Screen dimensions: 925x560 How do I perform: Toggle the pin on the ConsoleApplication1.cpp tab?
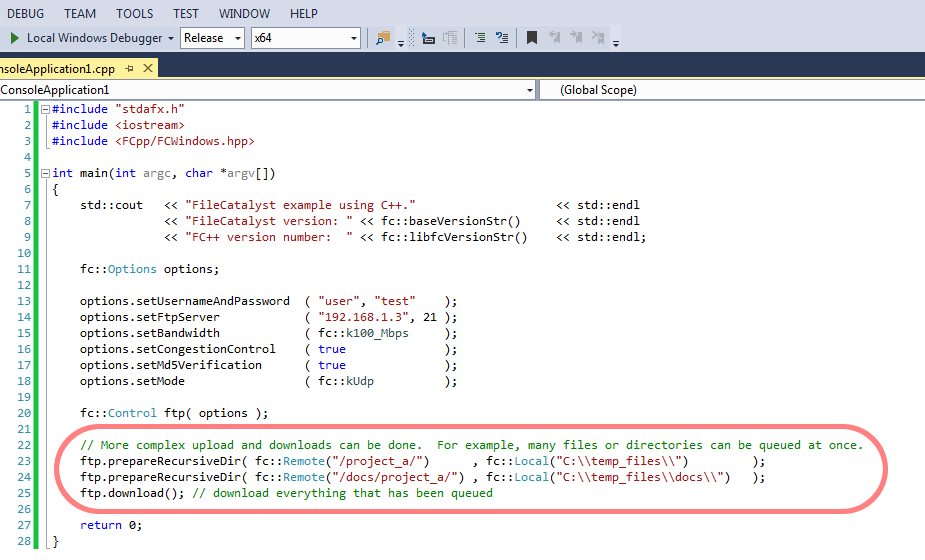129,69
